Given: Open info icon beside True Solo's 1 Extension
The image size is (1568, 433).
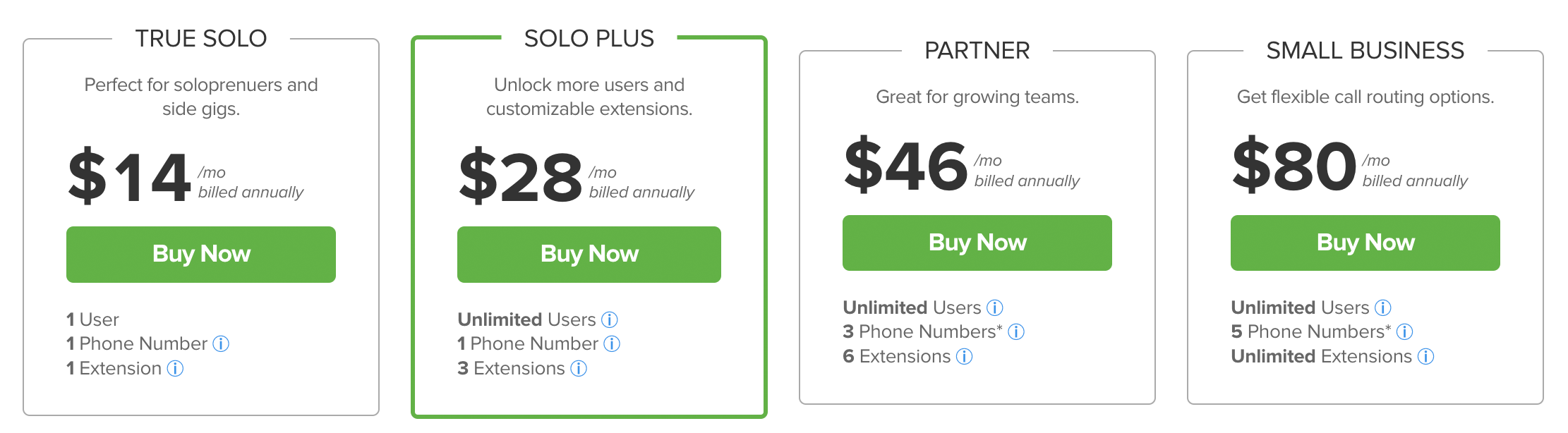Looking at the screenshot, I should pos(175,369).
